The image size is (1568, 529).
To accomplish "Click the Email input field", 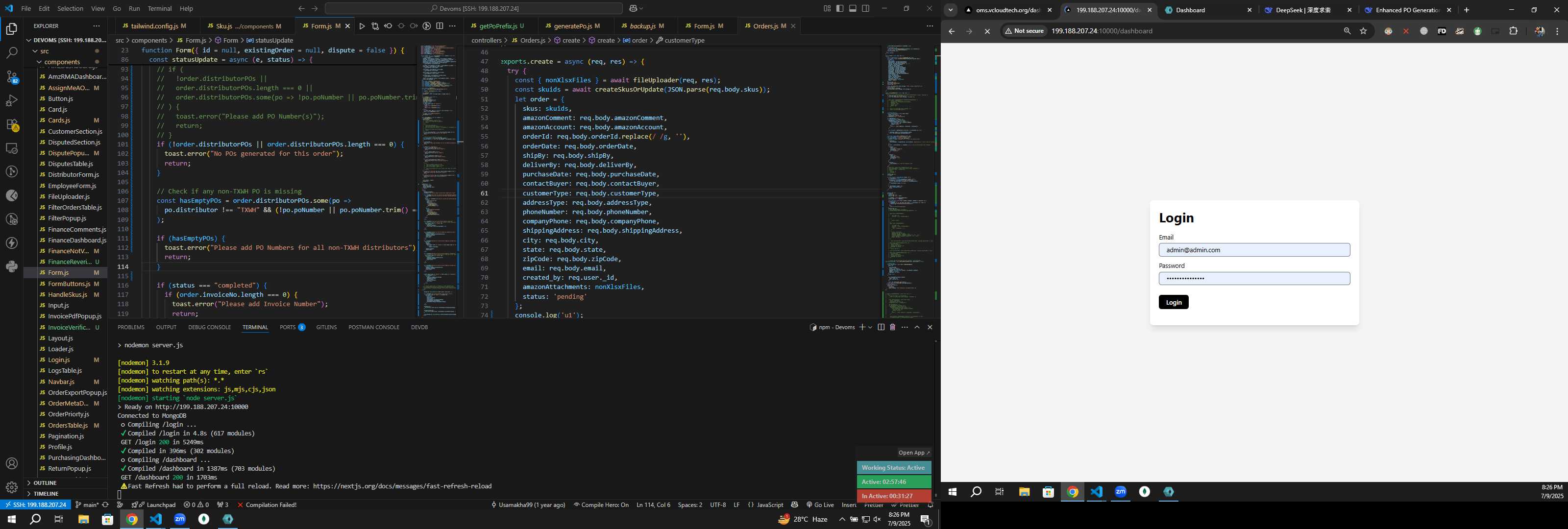I will click(x=1254, y=250).
